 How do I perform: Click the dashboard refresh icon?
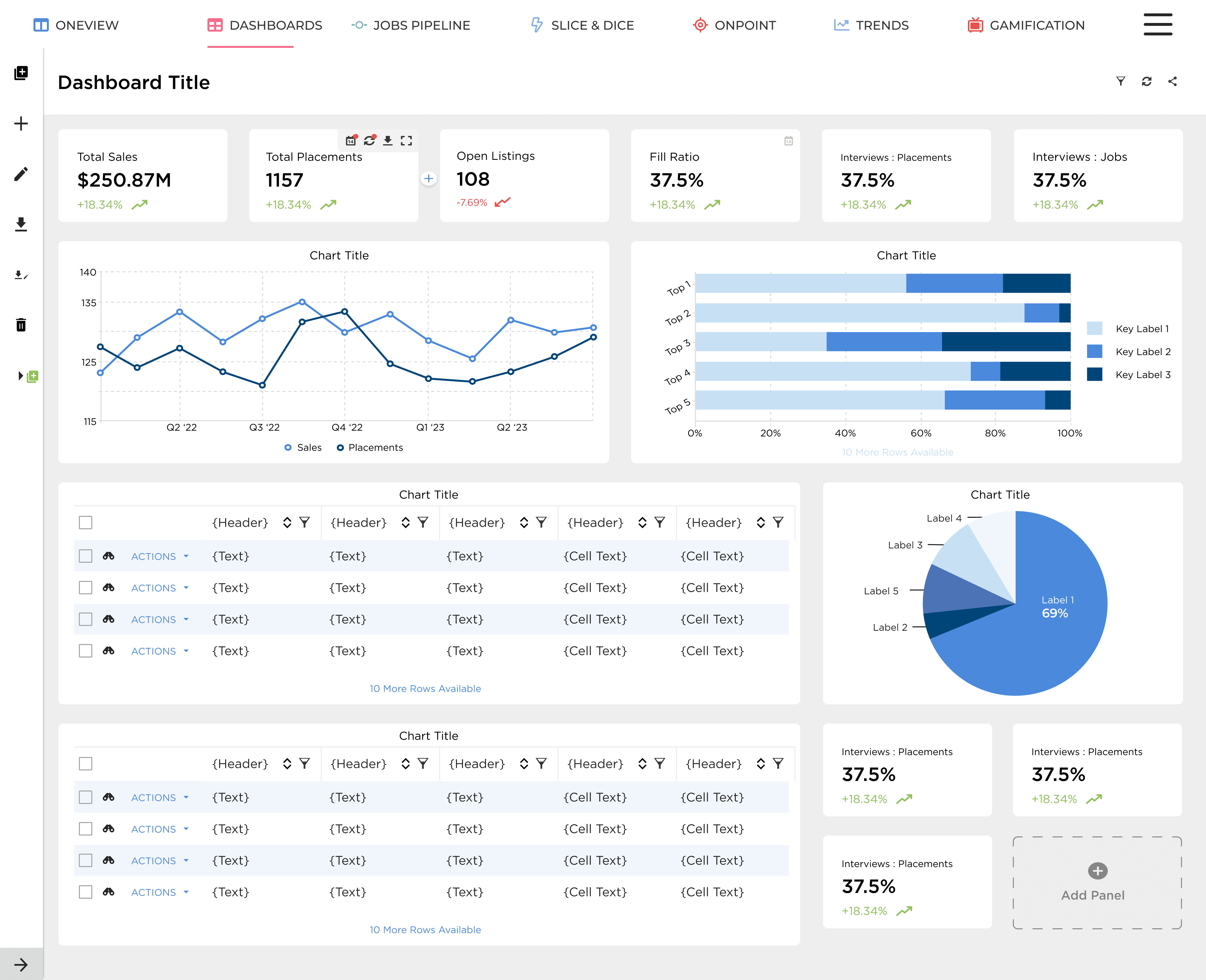pos(1146,81)
